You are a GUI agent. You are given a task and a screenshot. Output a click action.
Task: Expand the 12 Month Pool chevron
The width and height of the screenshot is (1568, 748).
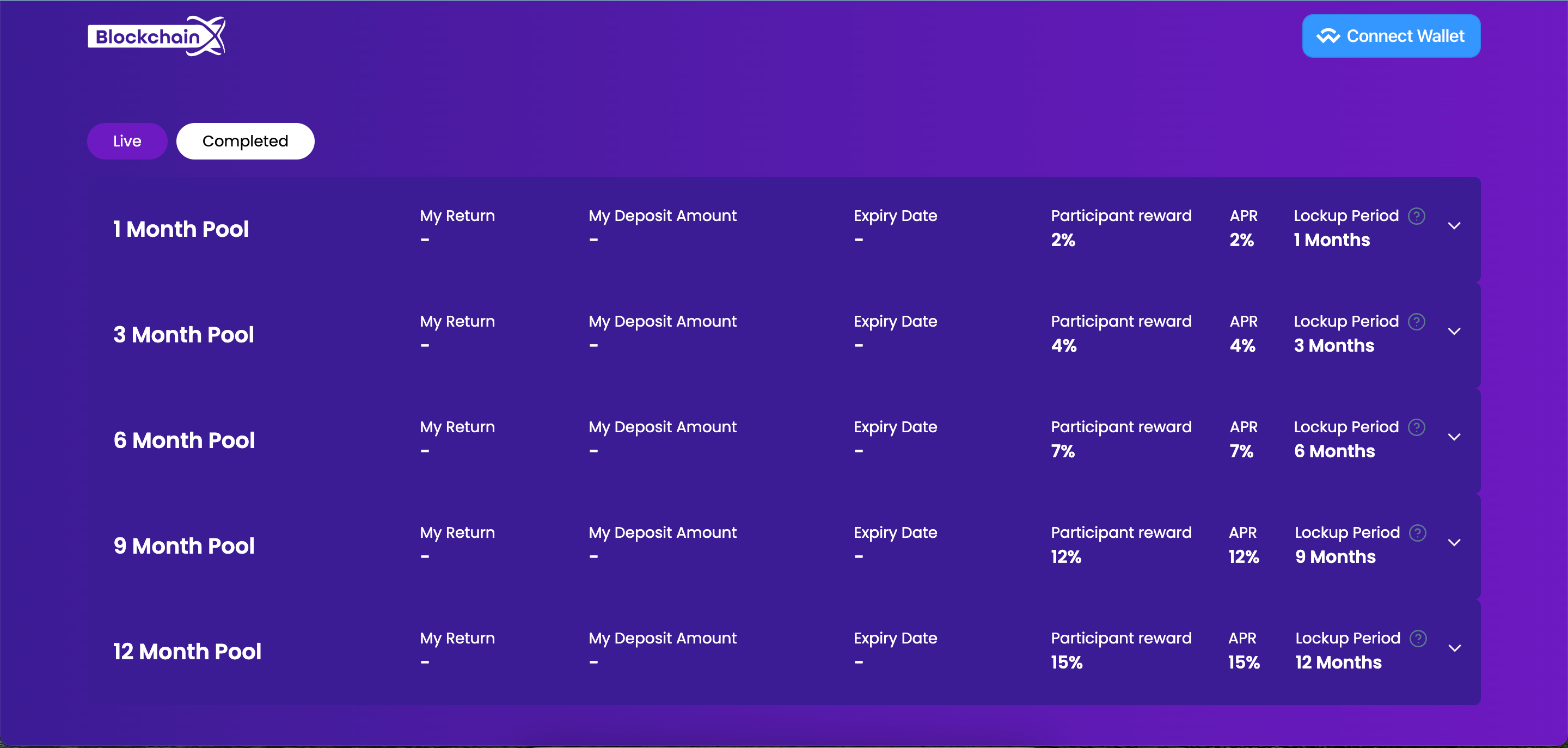[1454, 648]
